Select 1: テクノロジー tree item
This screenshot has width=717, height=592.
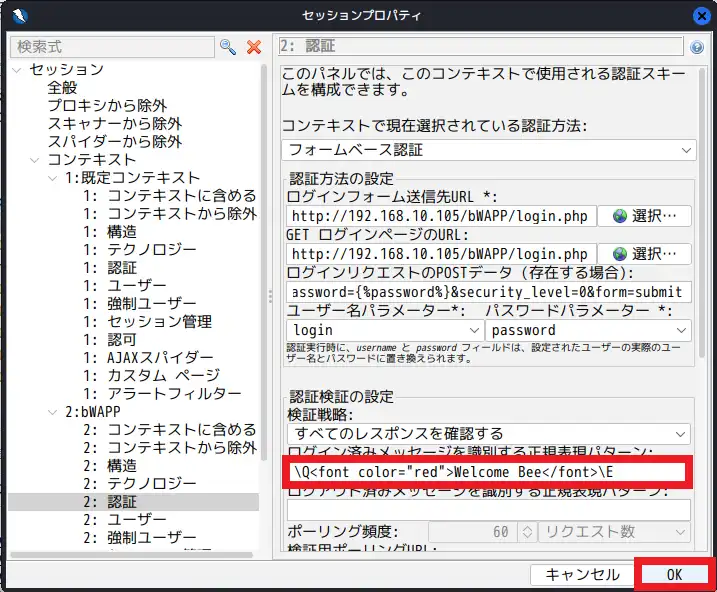pyautogui.click(x=139, y=250)
